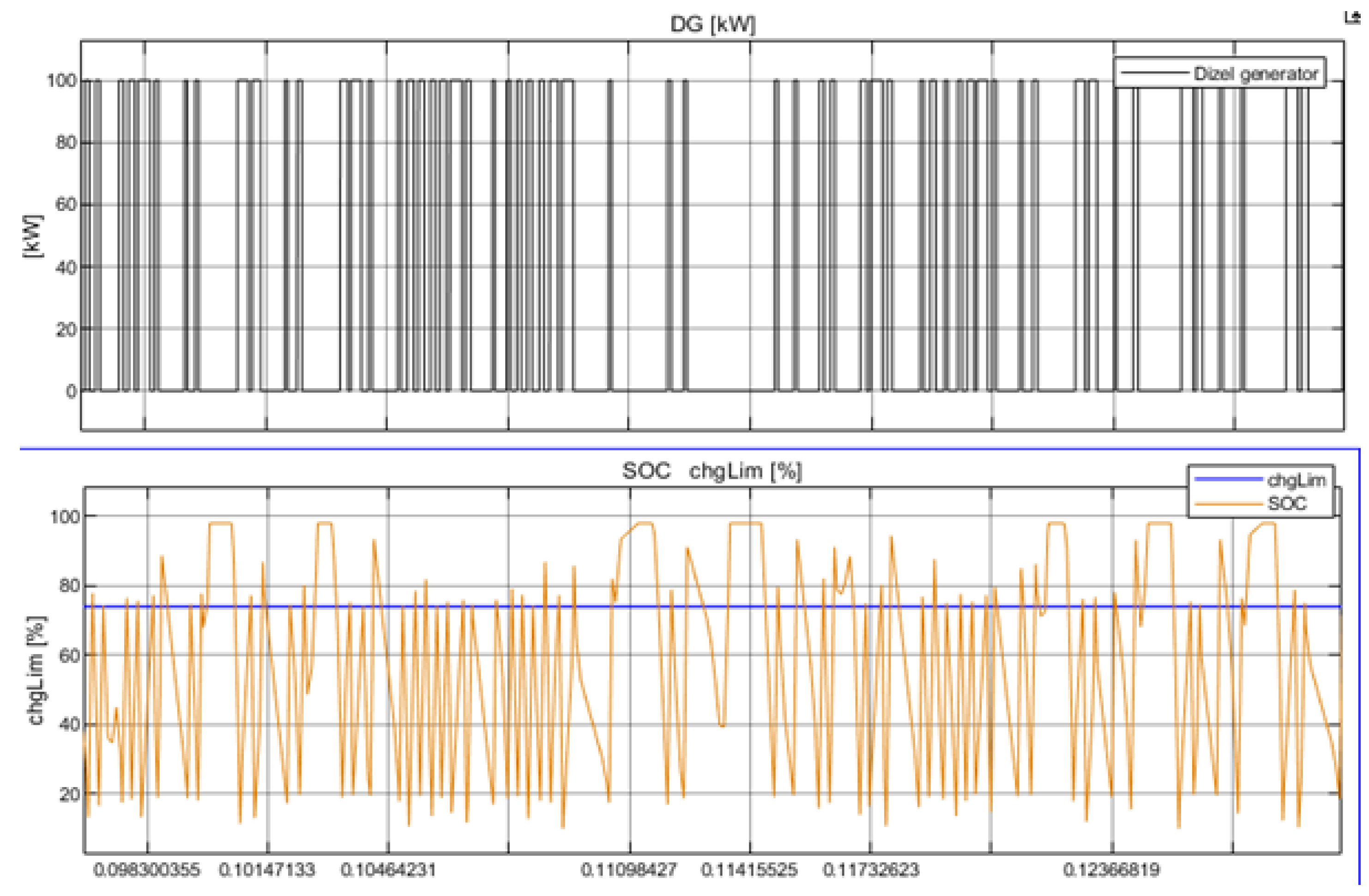1369x896 pixels.
Task: Select the SOC chgLim [%] plot title
Action: (712, 471)
